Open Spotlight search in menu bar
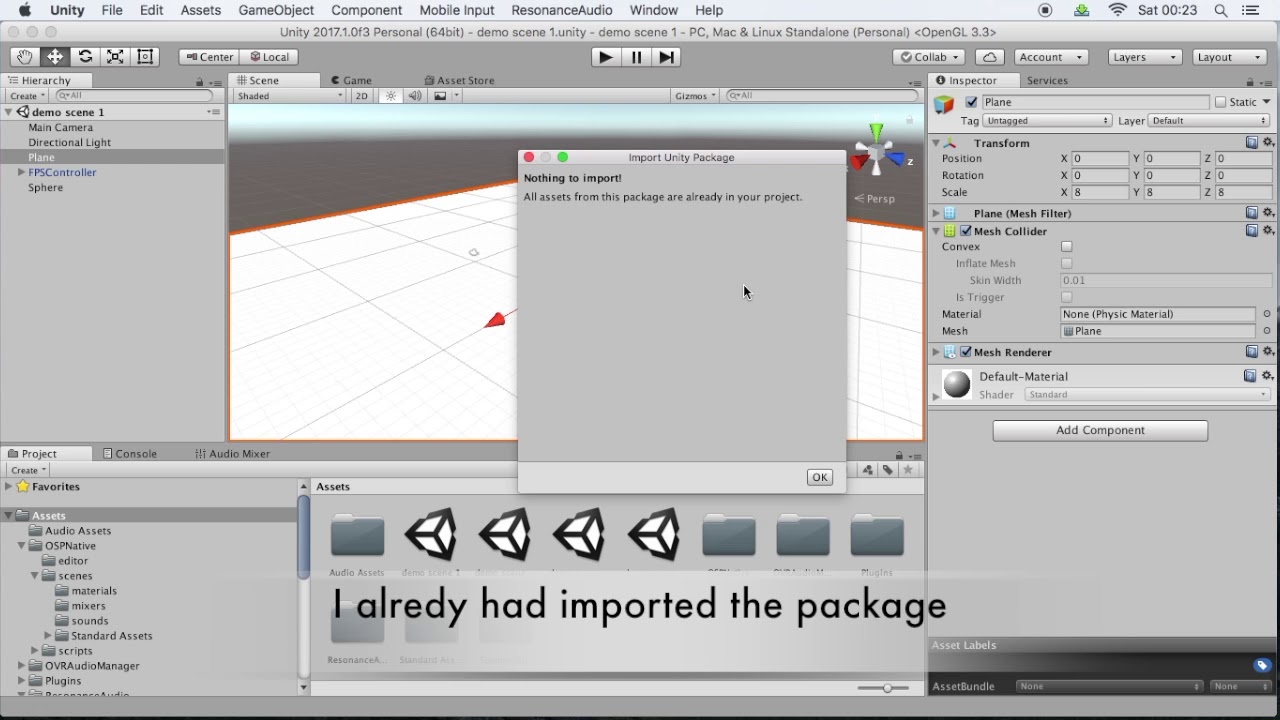 coord(1221,10)
